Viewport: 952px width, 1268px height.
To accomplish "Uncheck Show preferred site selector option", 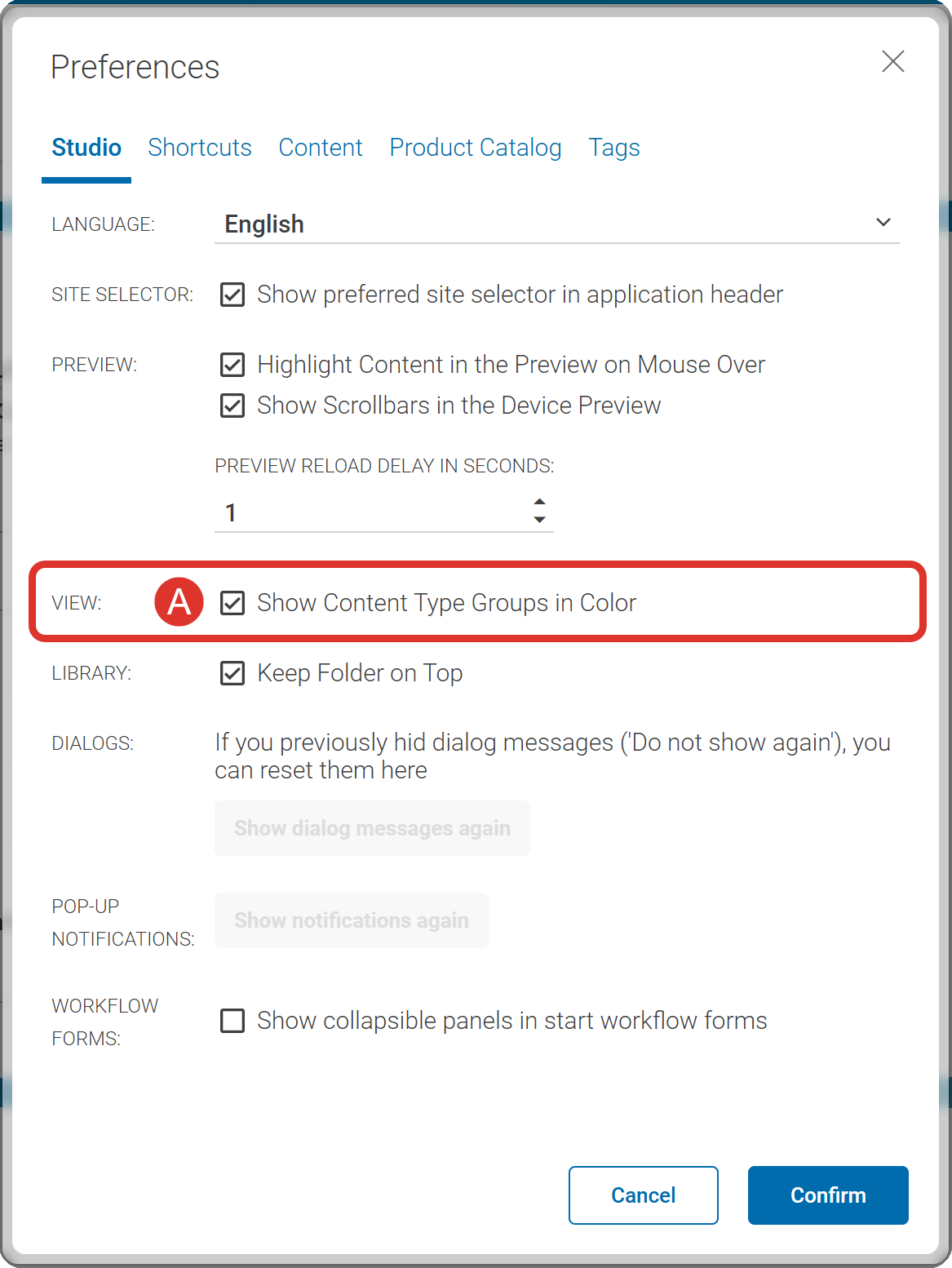I will [232, 295].
